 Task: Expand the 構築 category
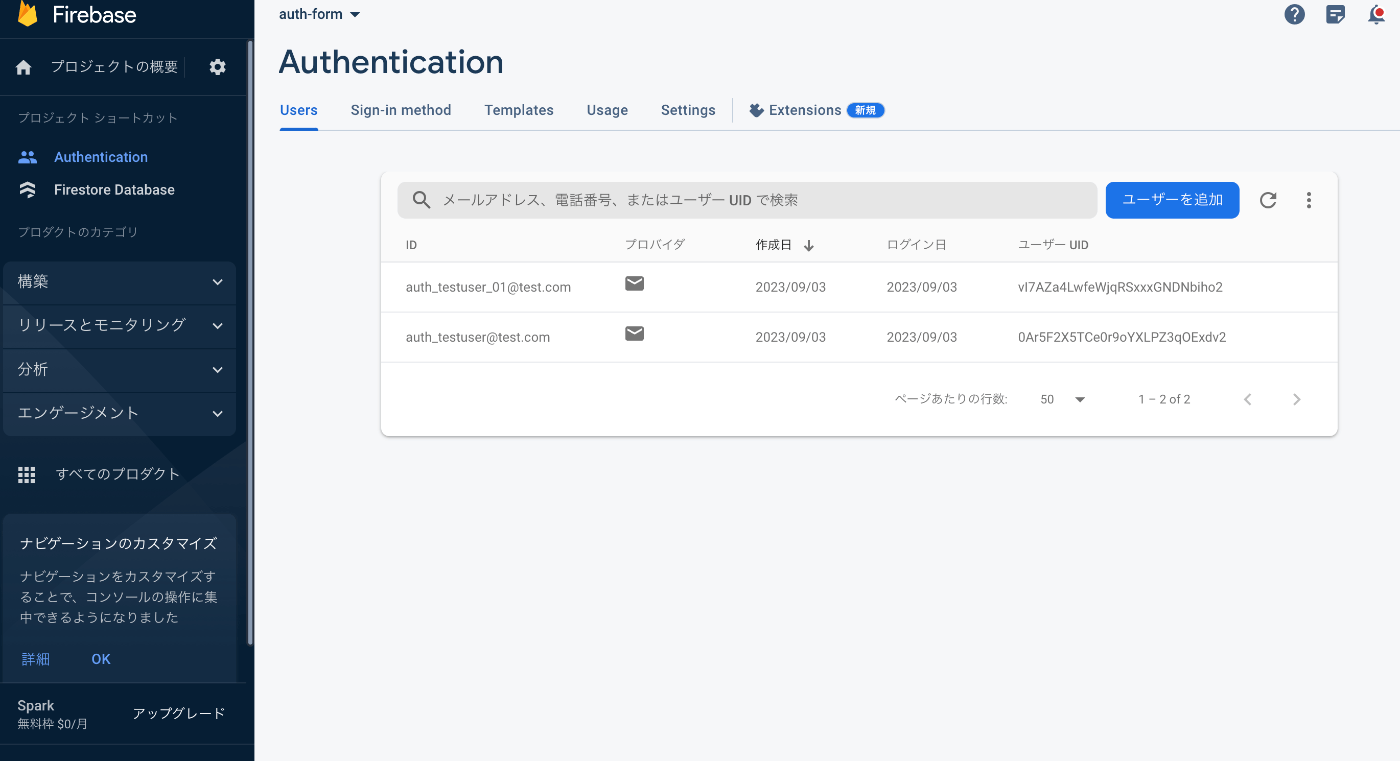(x=120, y=282)
